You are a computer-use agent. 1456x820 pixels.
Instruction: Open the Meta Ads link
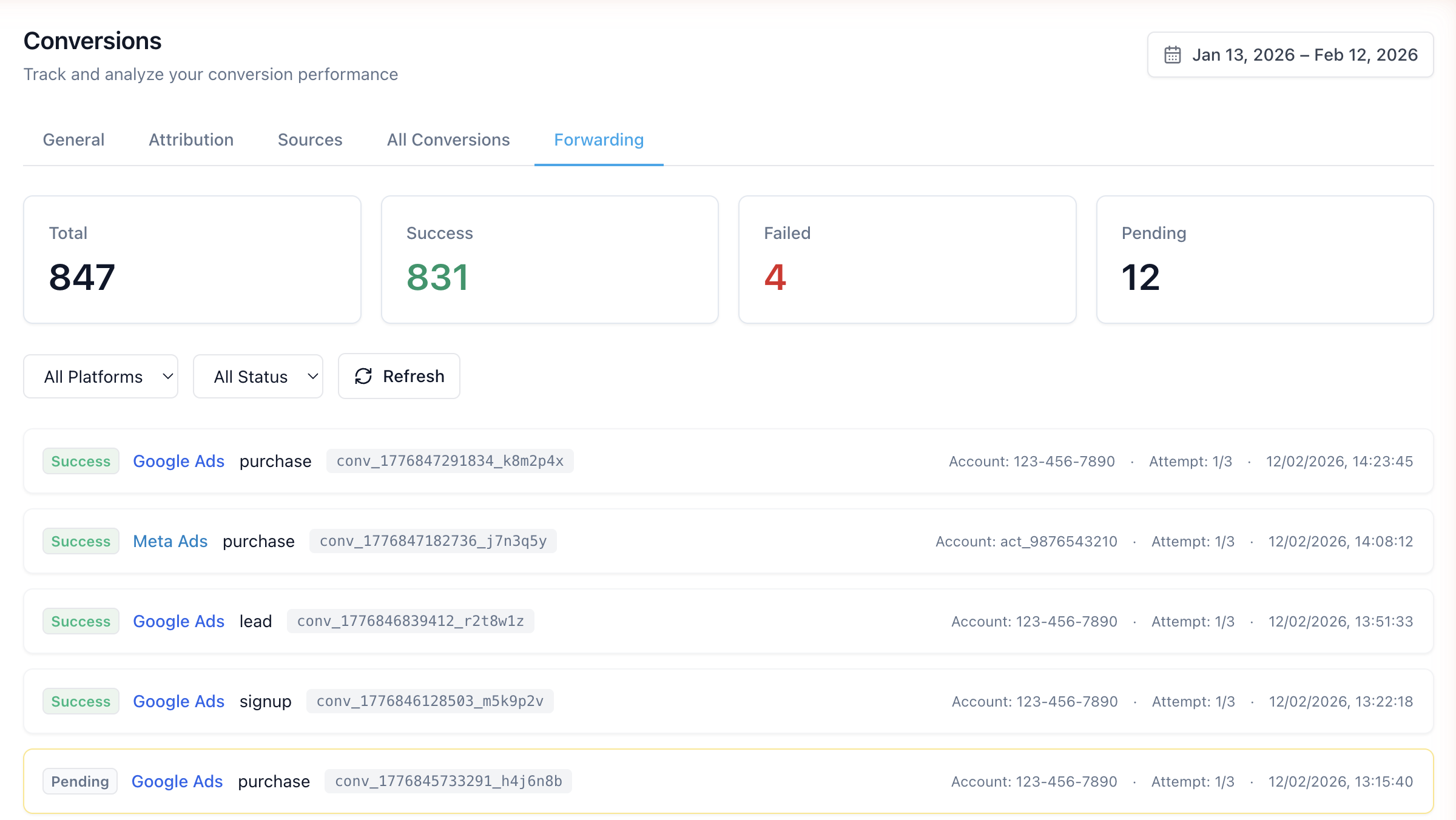[170, 541]
